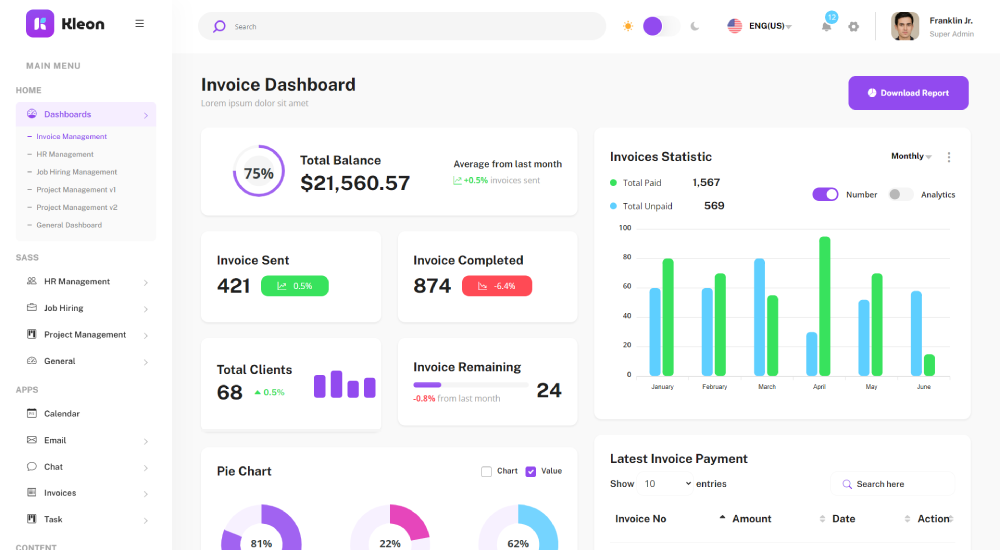The image size is (1000, 550).
Task: Sort the table by Amount column
Action: (x=751, y=519)
